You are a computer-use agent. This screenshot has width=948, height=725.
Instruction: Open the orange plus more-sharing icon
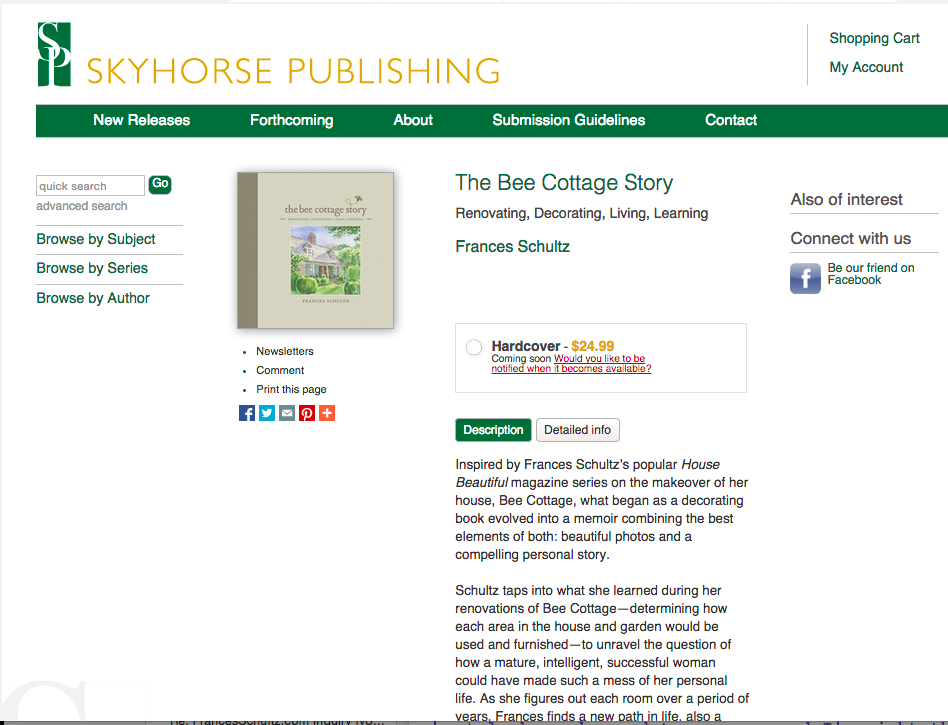coord(327,413)
